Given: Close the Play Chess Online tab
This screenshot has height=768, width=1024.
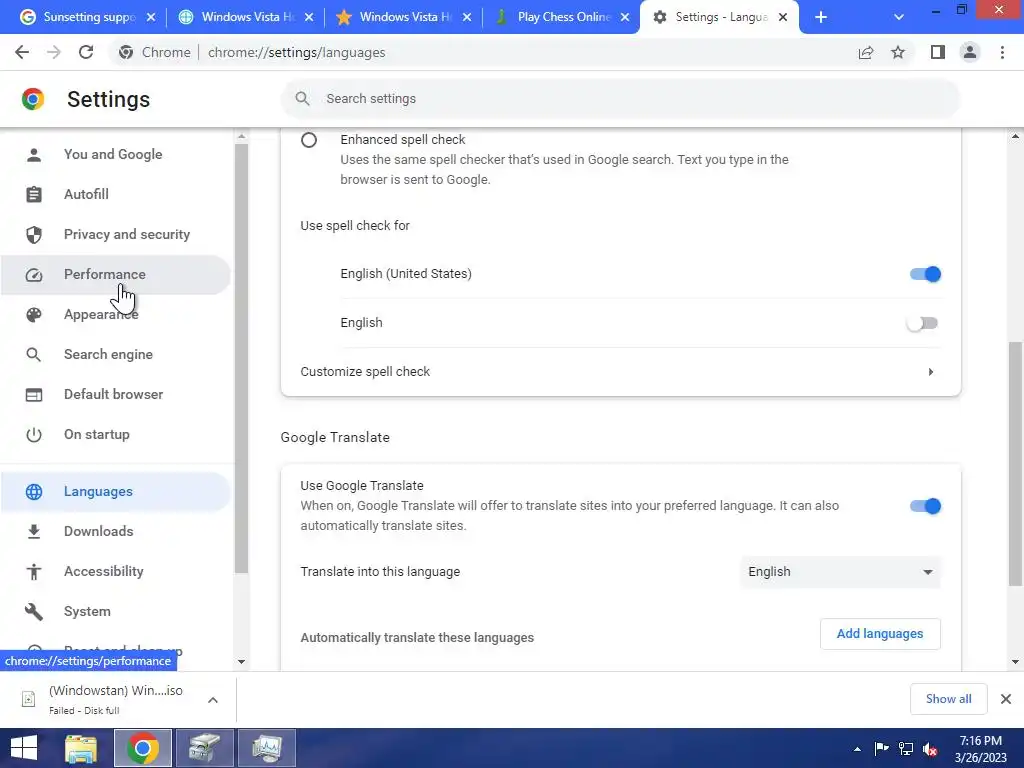Looking at the screenshot, I should click(x=625, y=17).
